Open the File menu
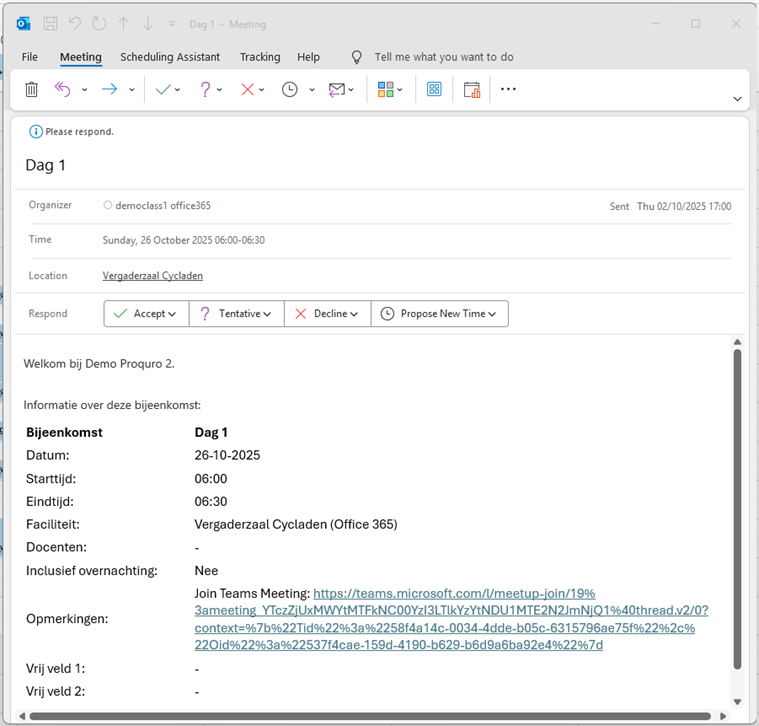Viewport: 759px width, 726px height. 30,57
